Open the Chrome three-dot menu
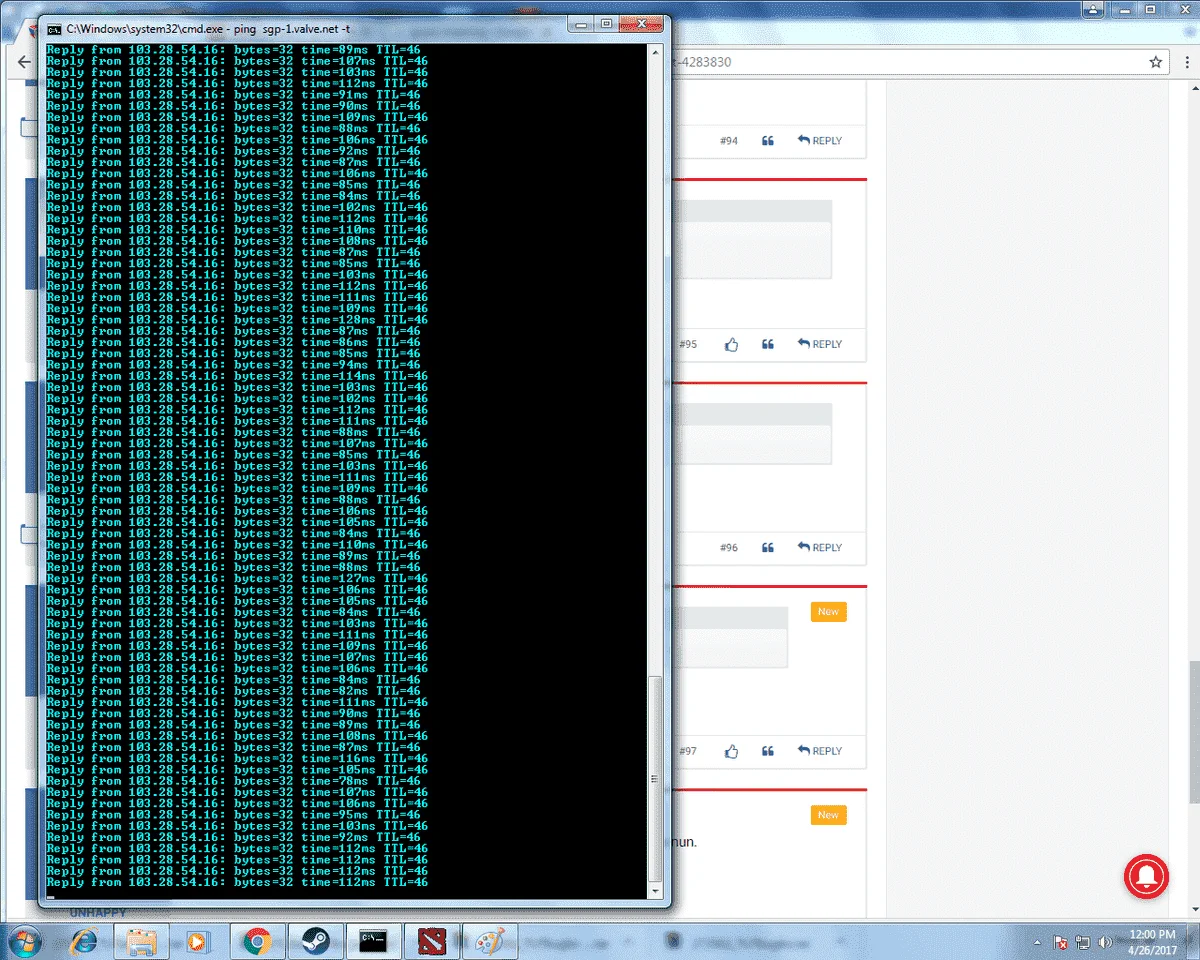 click(x=1186, y=62)
